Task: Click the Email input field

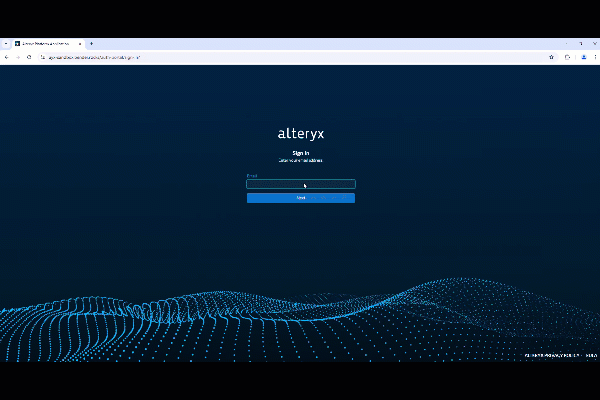Action: pos(301,184)
